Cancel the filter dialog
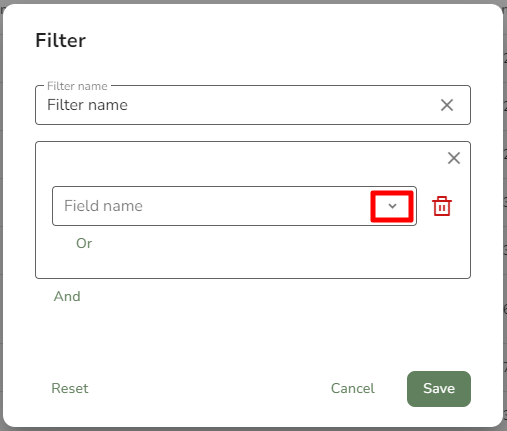Image resolution: width=507 pixels, height=431 pixels. click(x=353, y=388)
